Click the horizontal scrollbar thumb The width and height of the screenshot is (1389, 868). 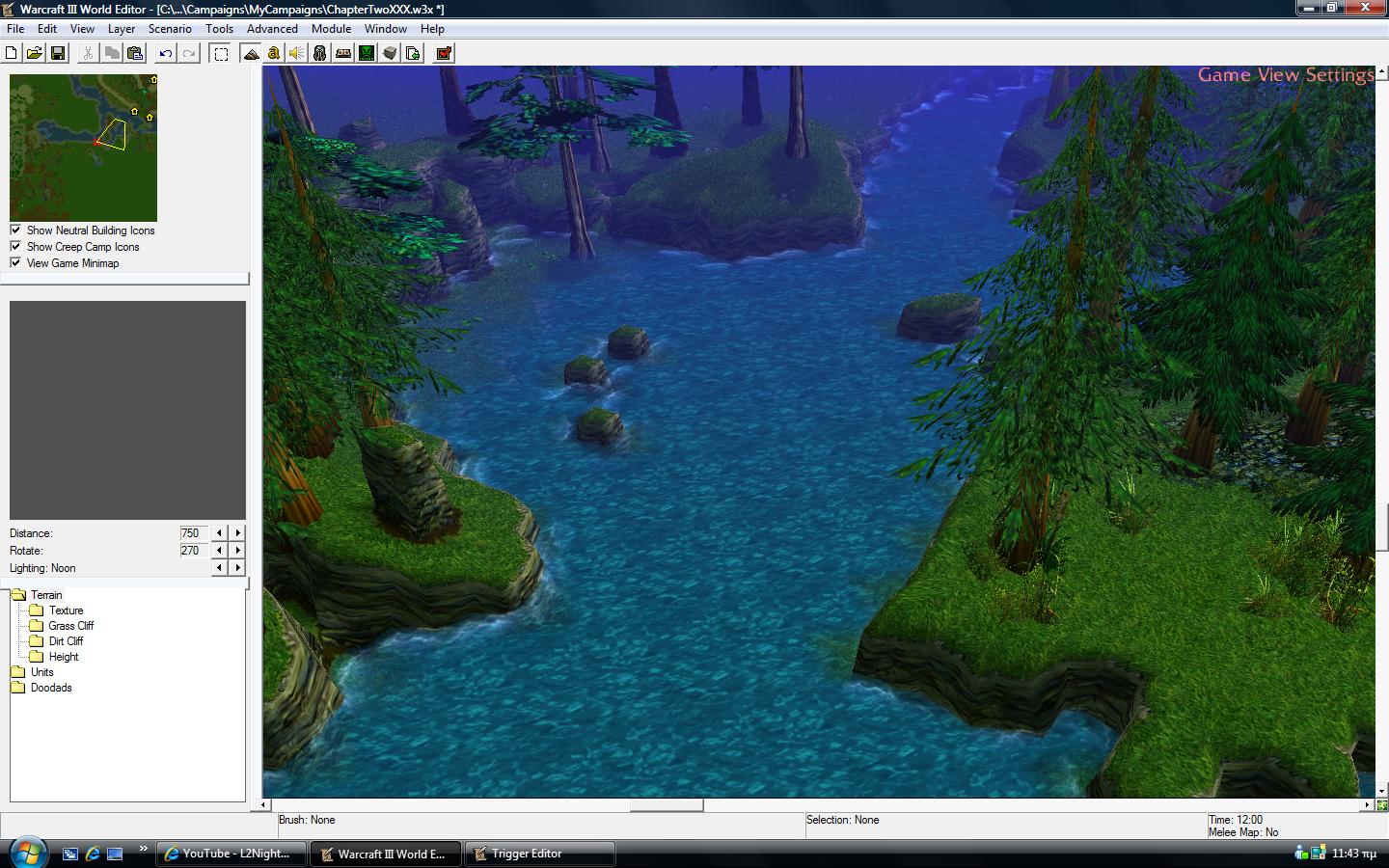667,804
